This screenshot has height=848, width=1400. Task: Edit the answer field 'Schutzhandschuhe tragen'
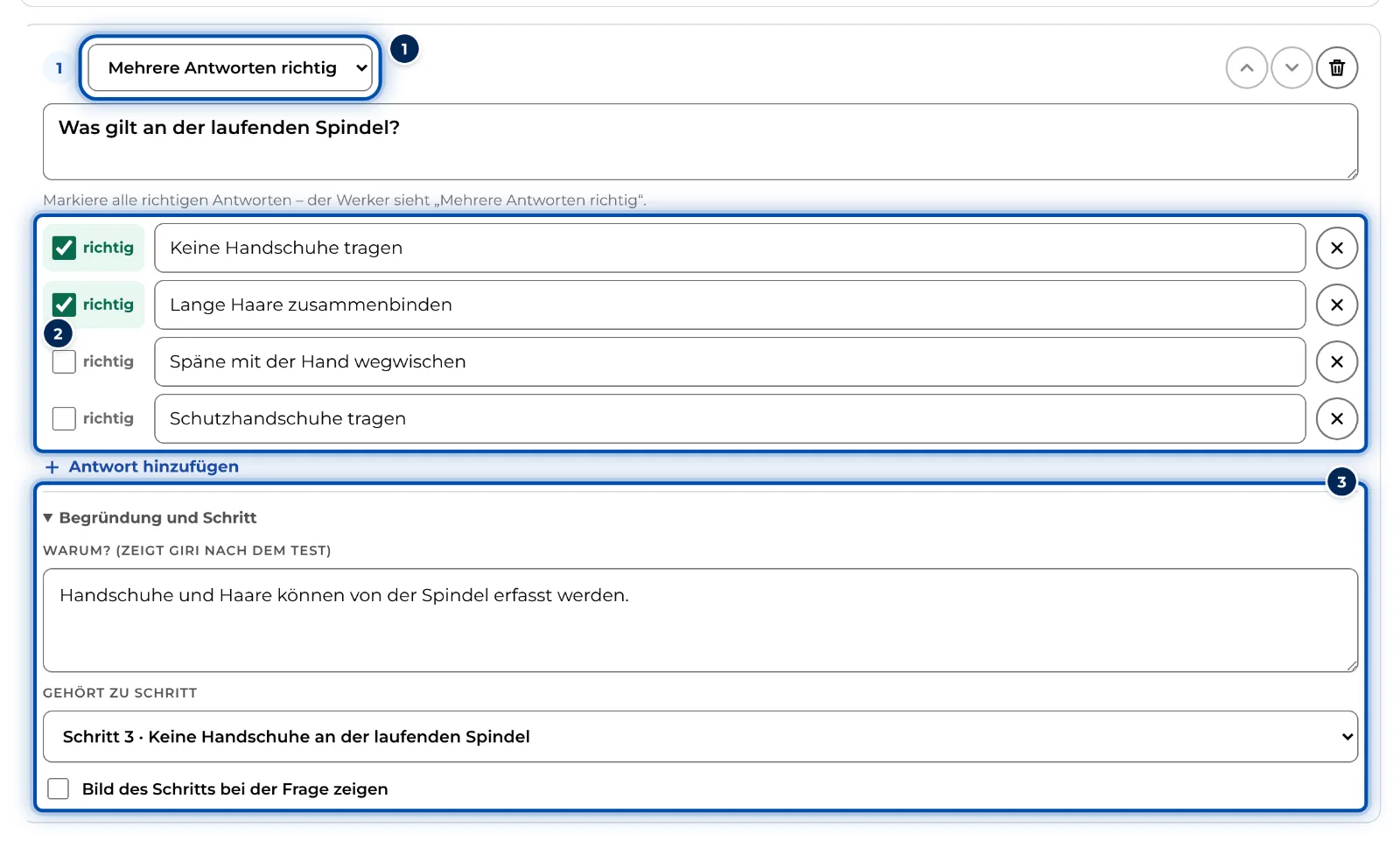pyautogui.click(x=730, y=418)
